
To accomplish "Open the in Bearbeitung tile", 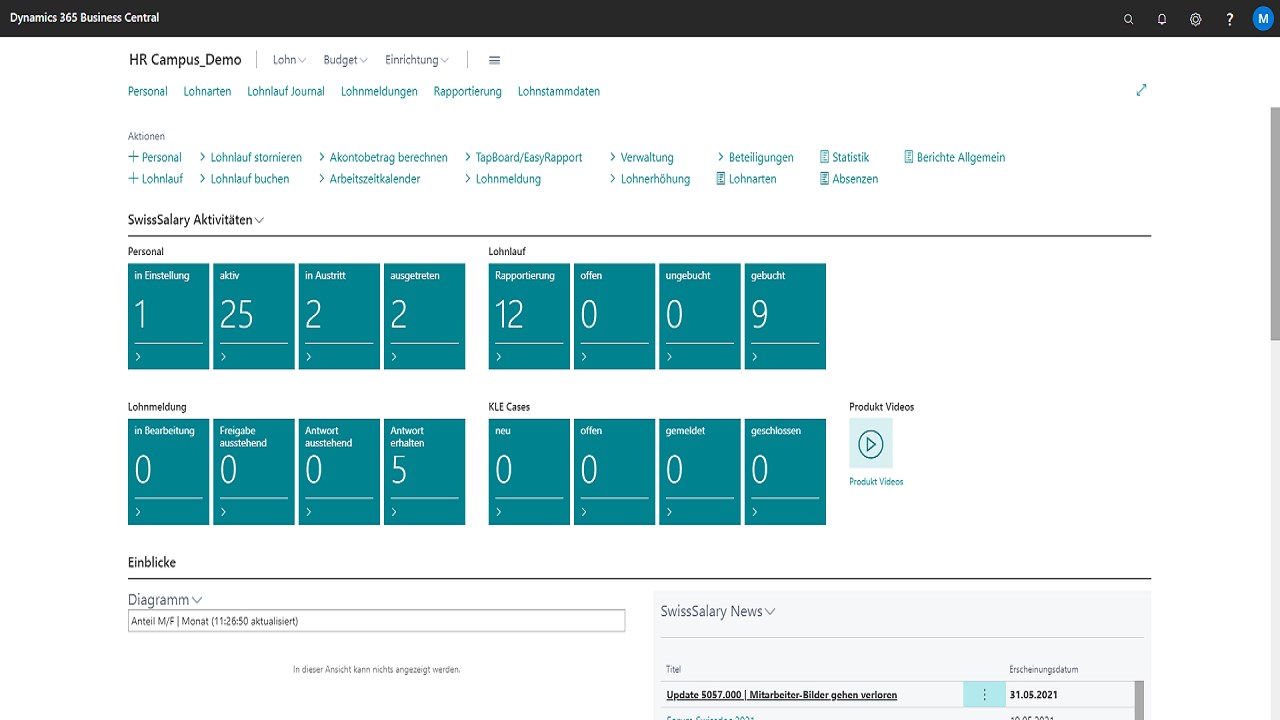I will tap(169, 472).
